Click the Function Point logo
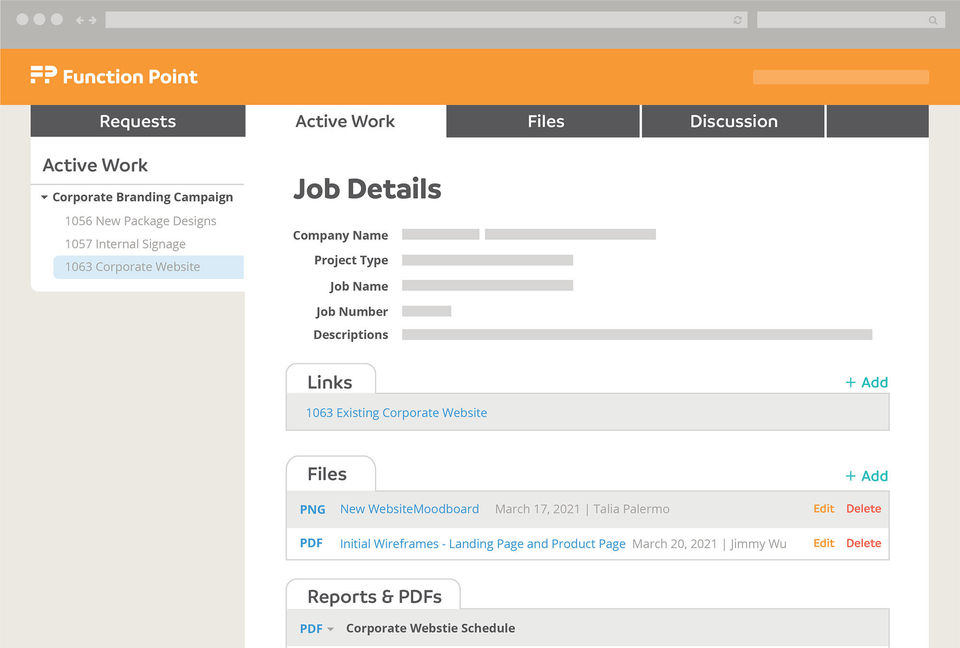960x648 pixels. click(x=114, y=76)
